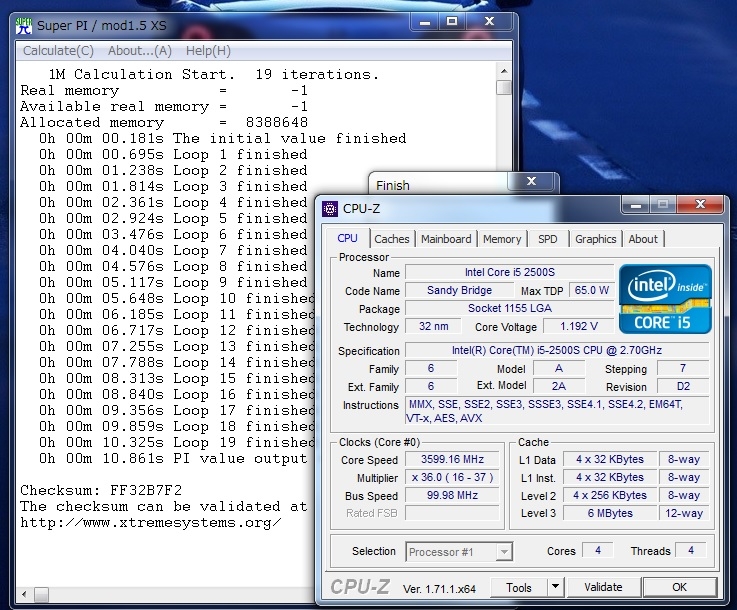Click the Instructions field listing MMX, SSE

[557, 411]
